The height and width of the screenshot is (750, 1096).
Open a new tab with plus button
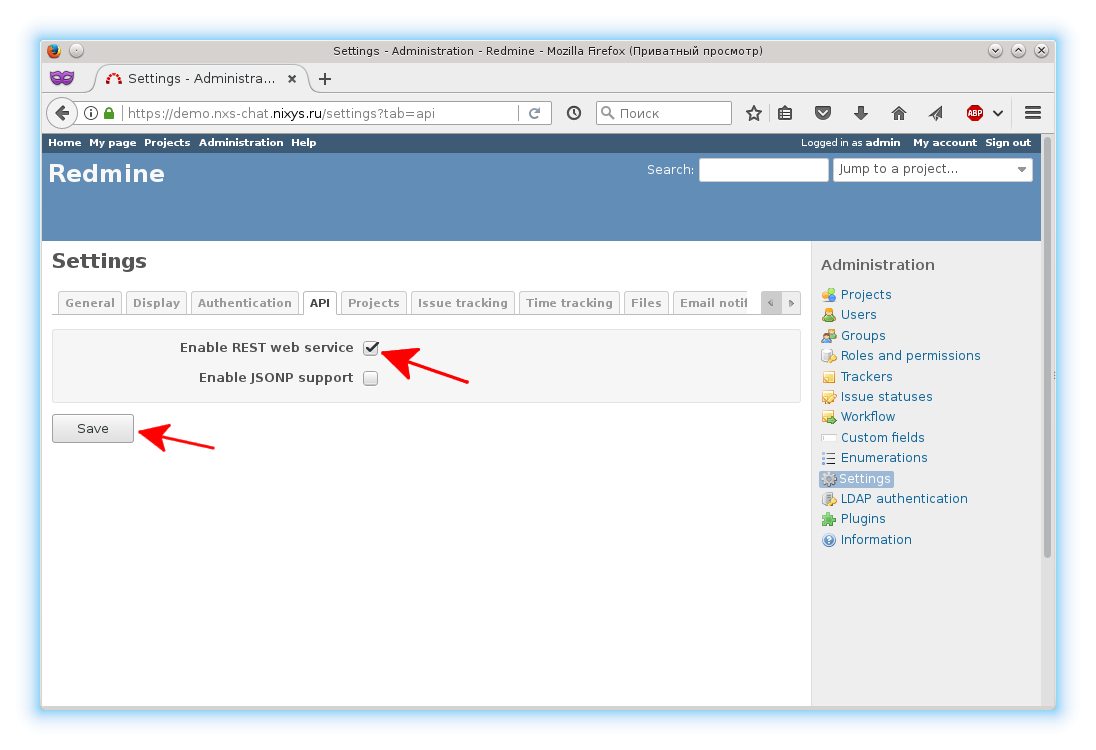tap(324, 79)
